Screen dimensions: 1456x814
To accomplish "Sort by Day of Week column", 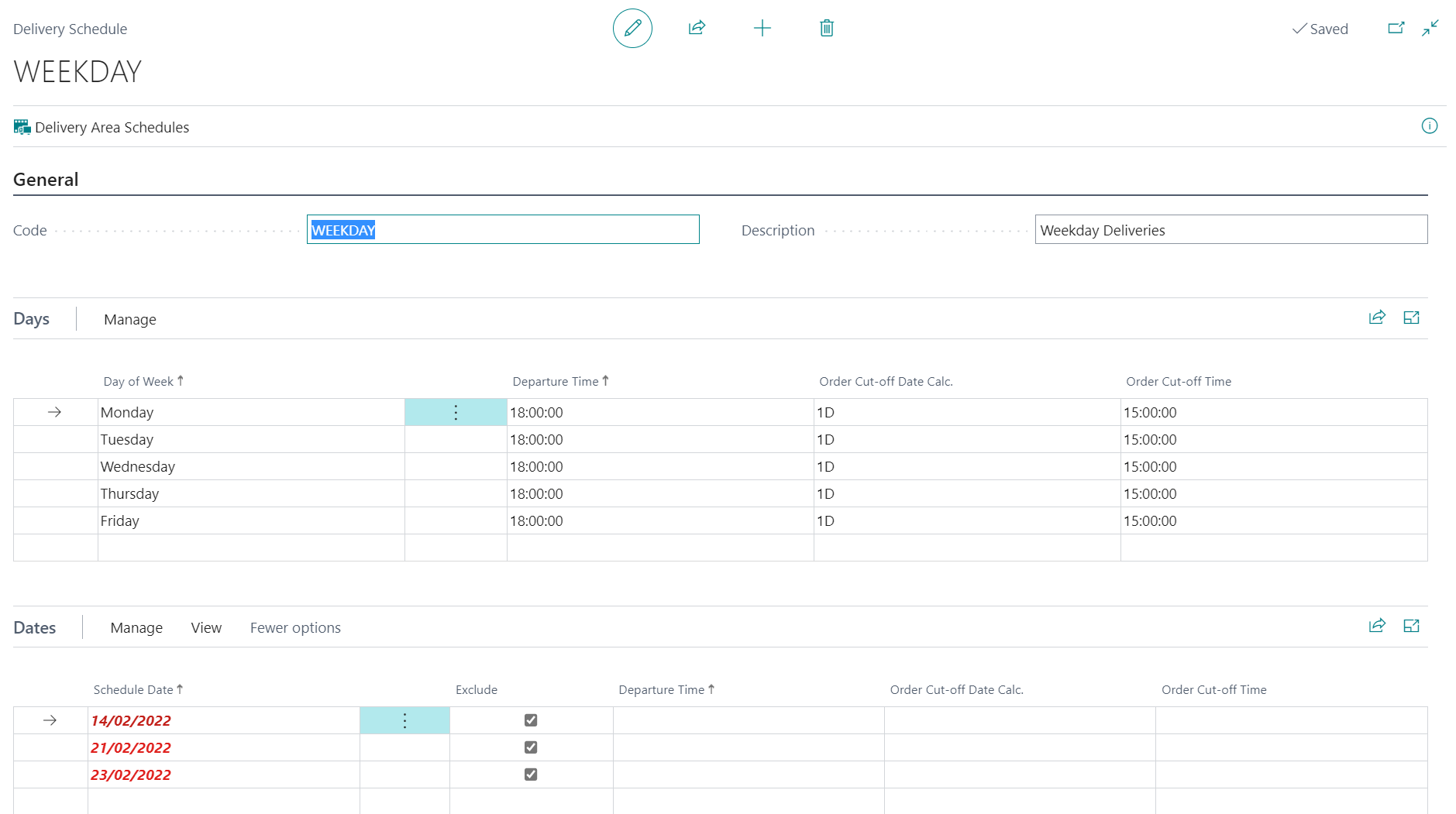I will (x=143, y=381).
